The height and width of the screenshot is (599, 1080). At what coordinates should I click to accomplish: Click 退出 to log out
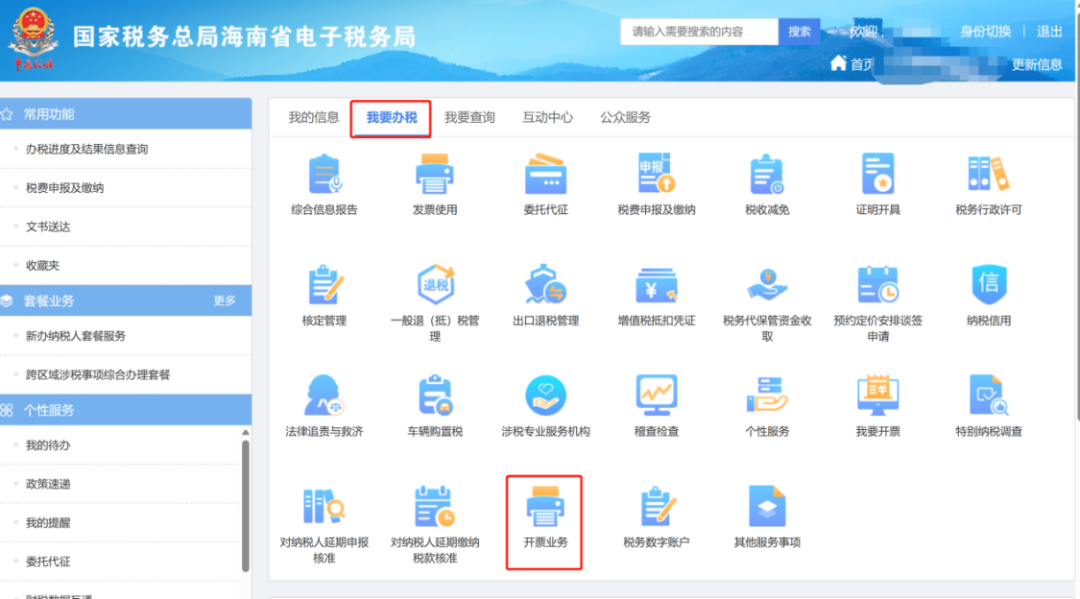click(1049, 32)
